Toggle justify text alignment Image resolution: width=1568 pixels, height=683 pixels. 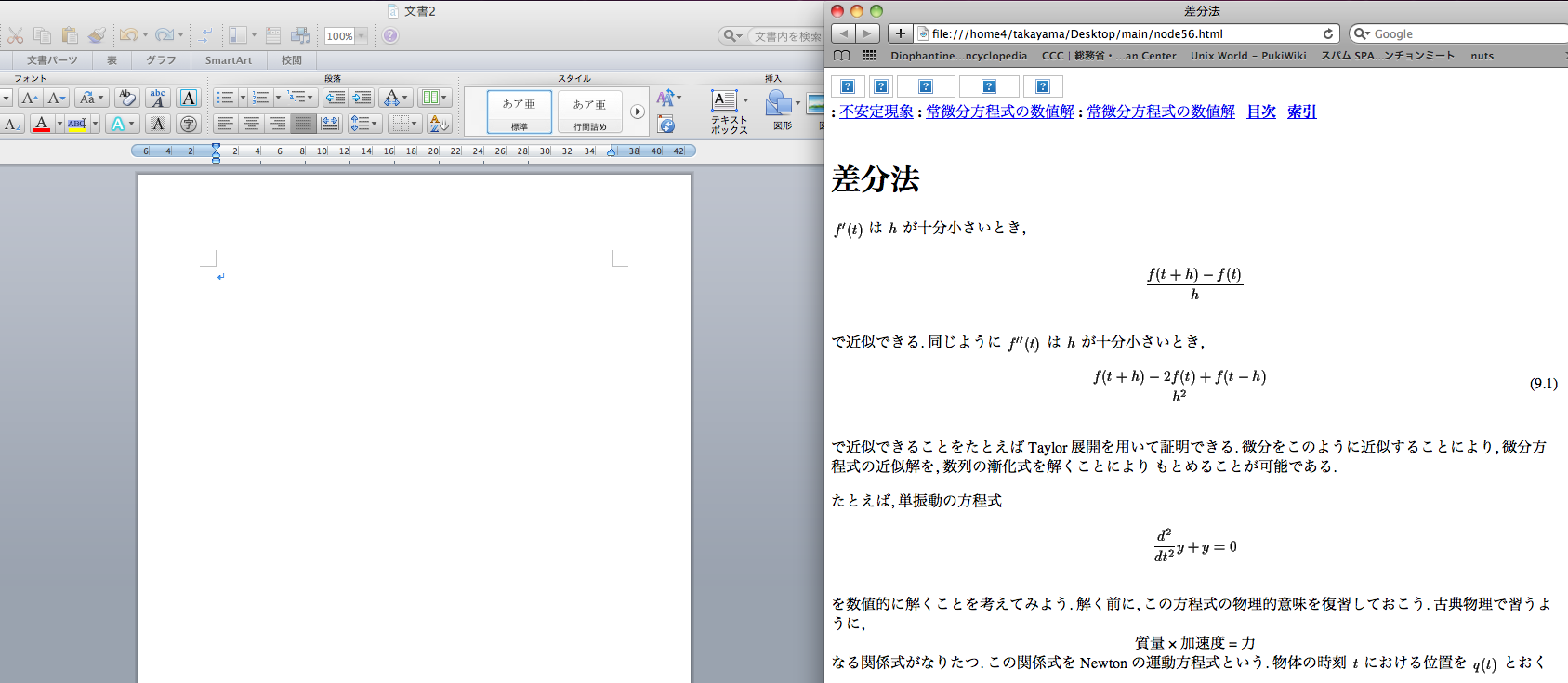[x=303, y=124]
